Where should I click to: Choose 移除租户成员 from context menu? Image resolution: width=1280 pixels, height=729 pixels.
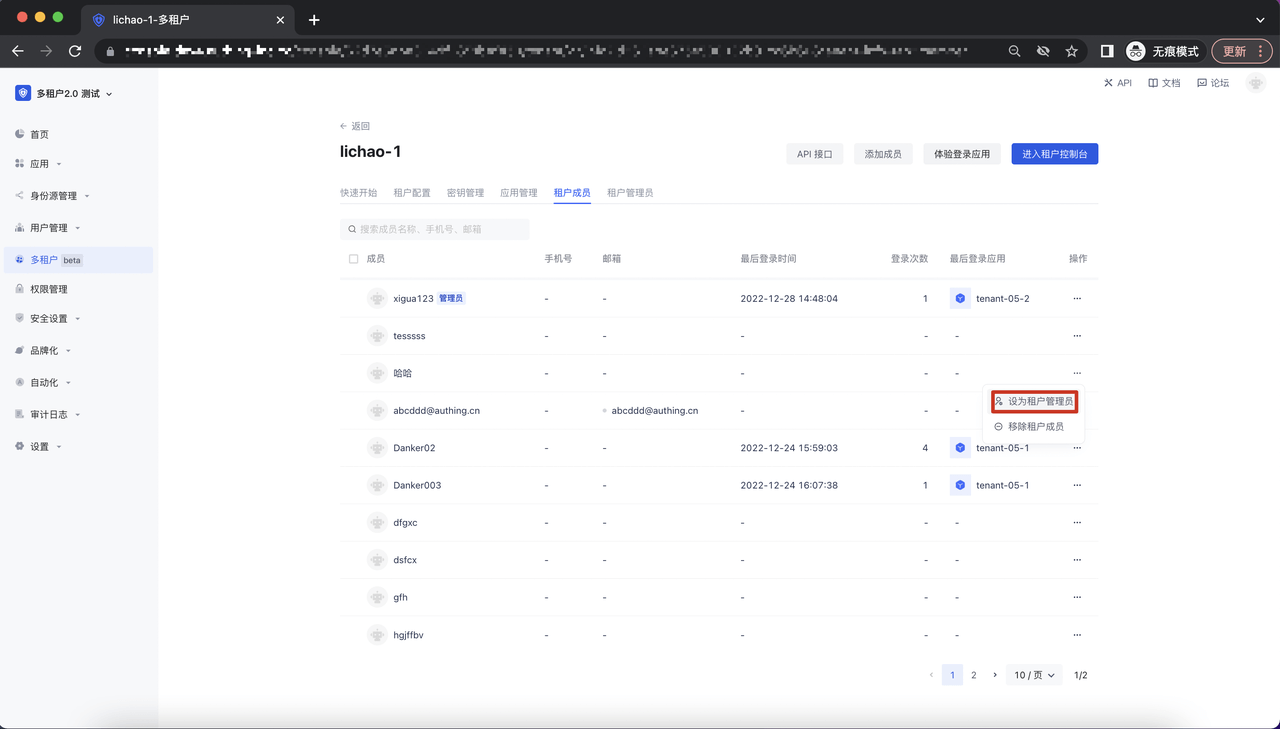[x=1034, y=427]
